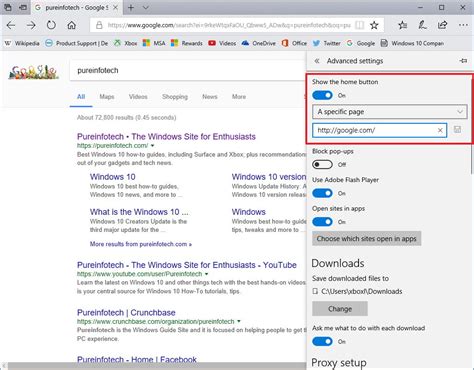The width and height of the screenshot is (474, 370).
Task: Add page to favorites with star icon
Action: click(x=374, y=25)
